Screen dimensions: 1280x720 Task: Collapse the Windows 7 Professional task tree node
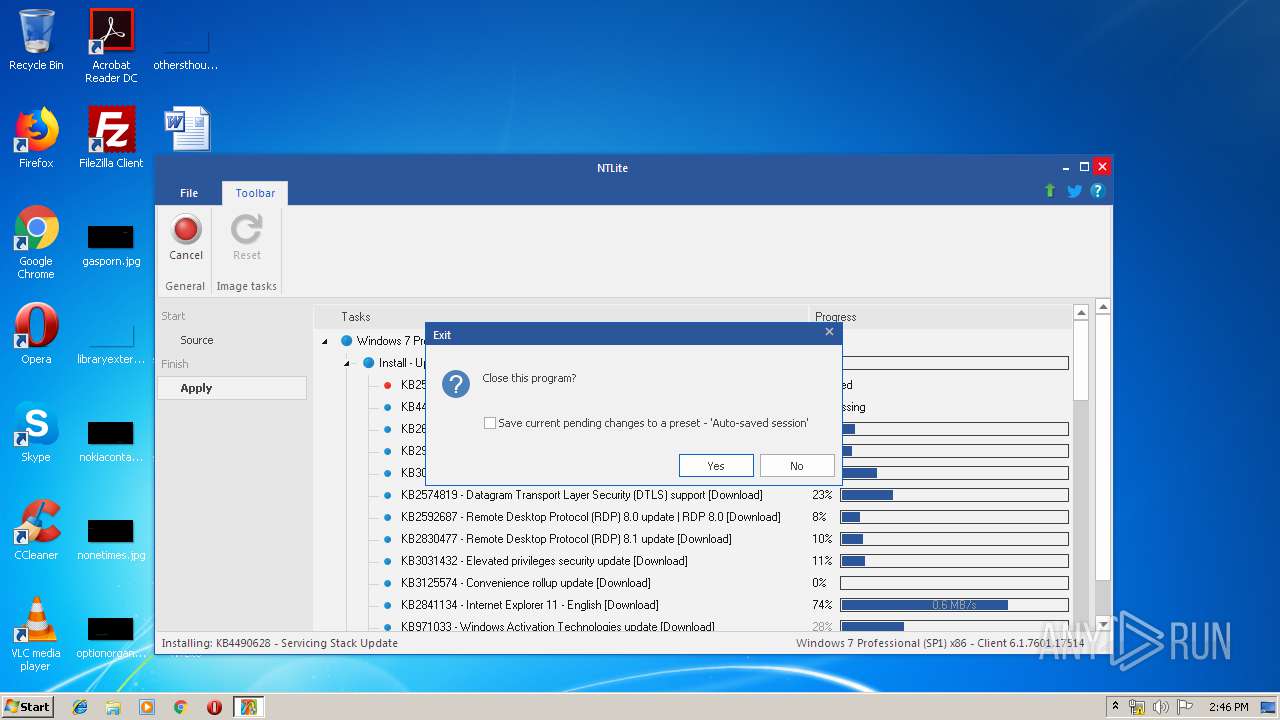pos(324,341)
